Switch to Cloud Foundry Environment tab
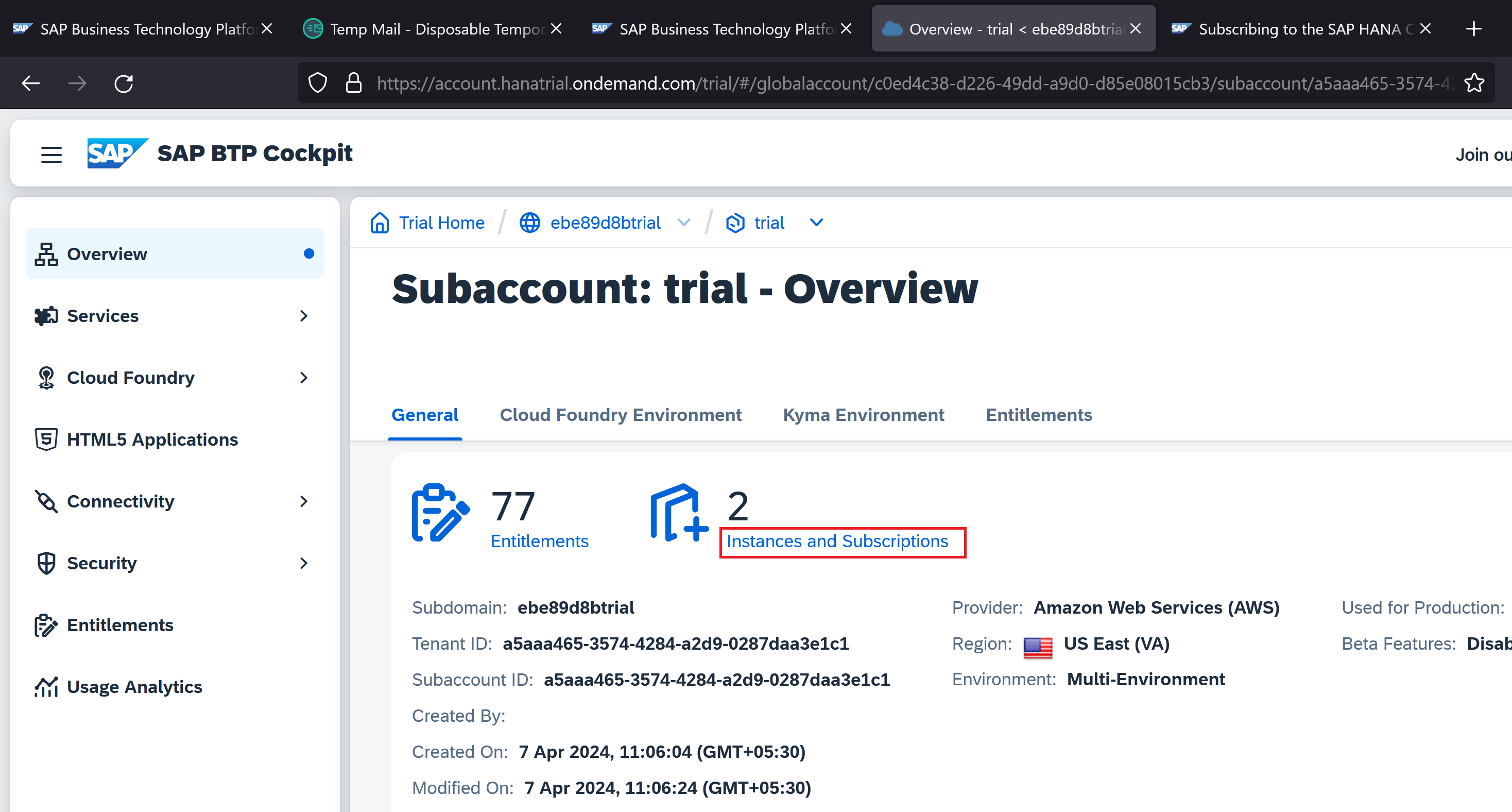This screenshot has width=1512, height=812. [620, 415]
